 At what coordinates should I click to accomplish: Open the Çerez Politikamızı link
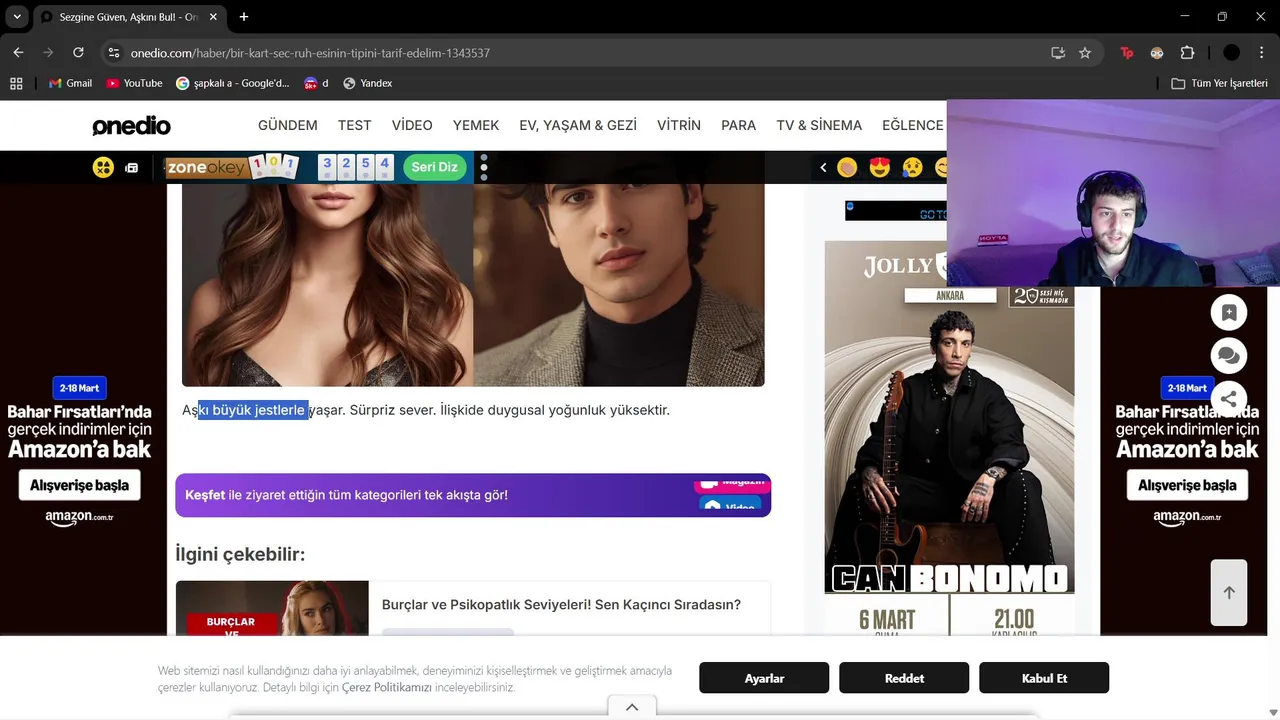387,688
